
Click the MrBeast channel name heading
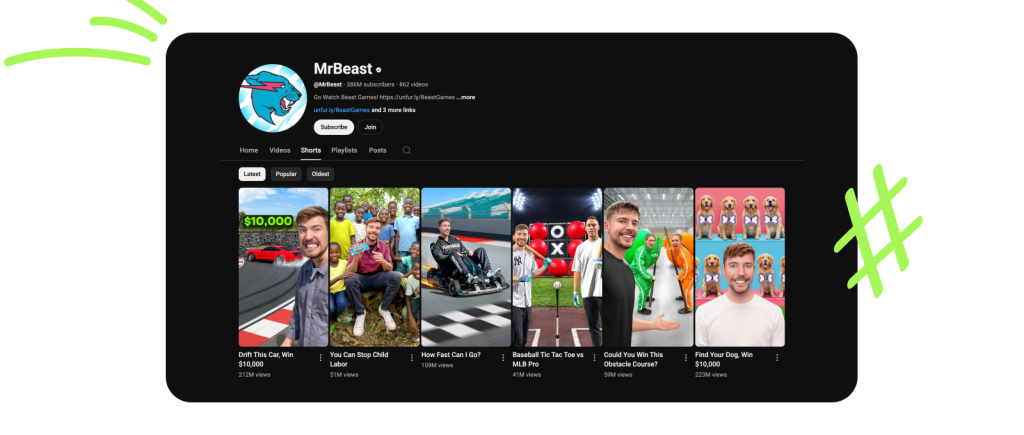(343, 69)
